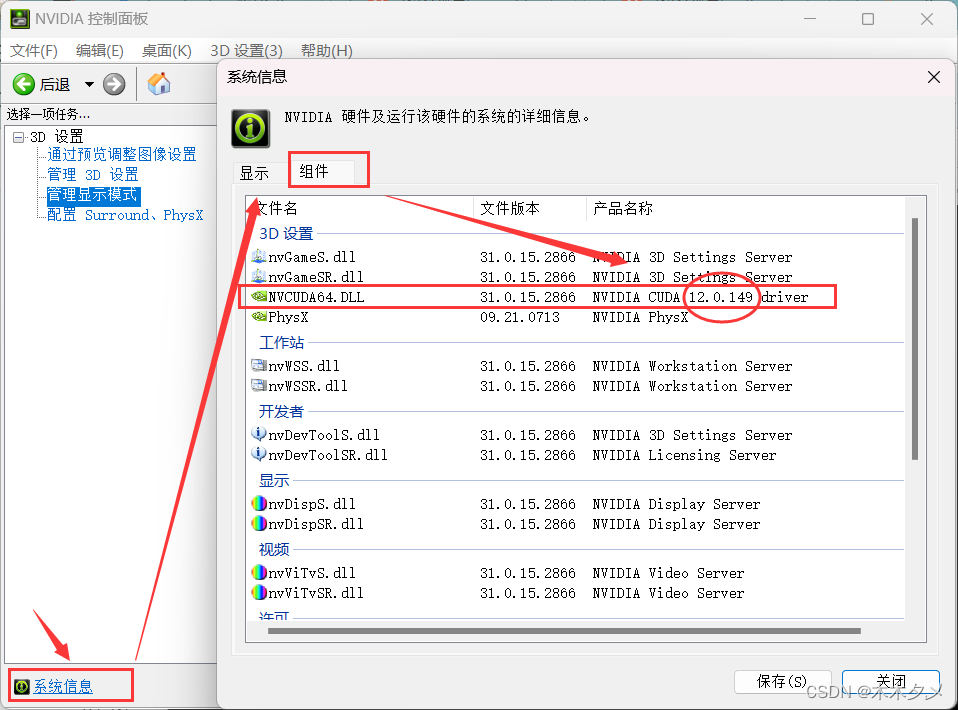This screenshot has width=958, height=710.
Task: Select 管理 3D 设置 in the task tree
Action: tap(90, 173)
